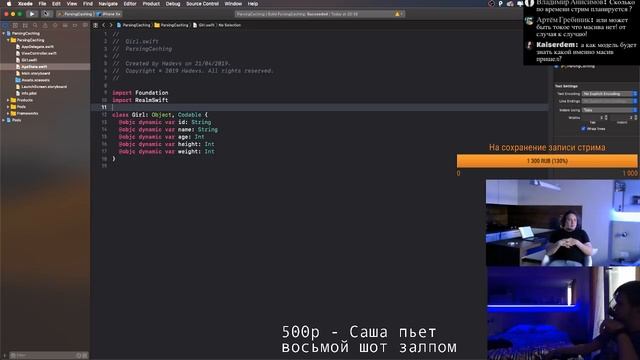Open the Help menu
Screen dimensions: 640x360
253,4
